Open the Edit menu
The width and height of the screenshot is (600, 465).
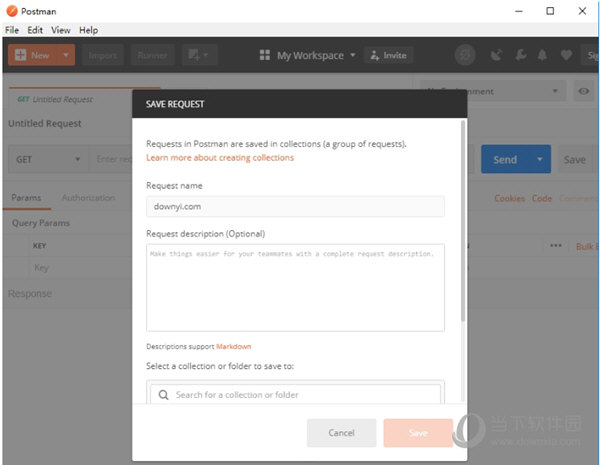click(35, 30)
